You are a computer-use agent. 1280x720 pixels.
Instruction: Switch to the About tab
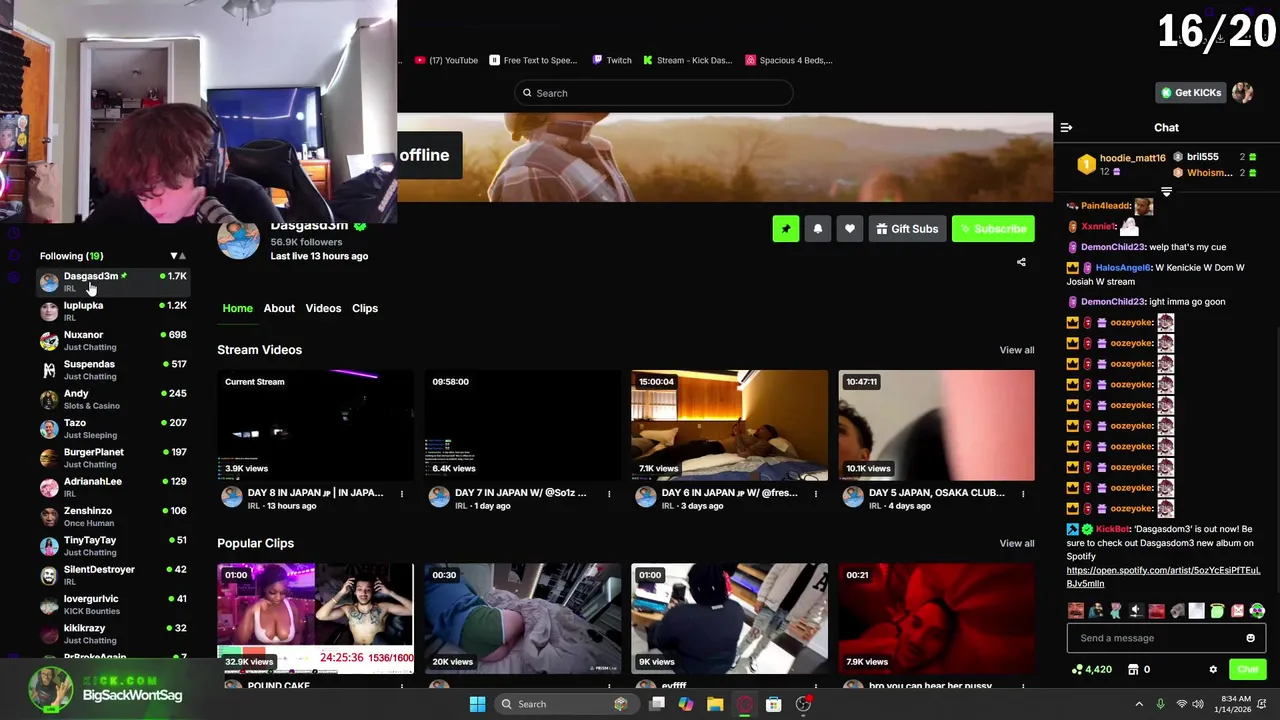(279, 308)
